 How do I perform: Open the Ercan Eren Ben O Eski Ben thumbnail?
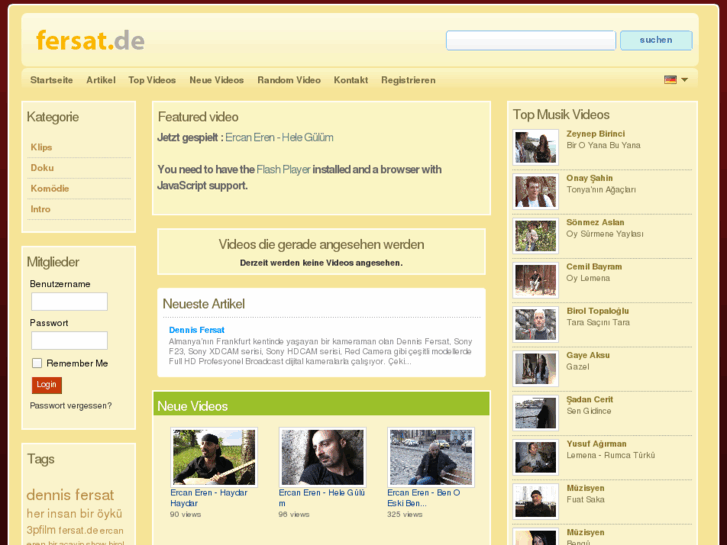(431, 457)
